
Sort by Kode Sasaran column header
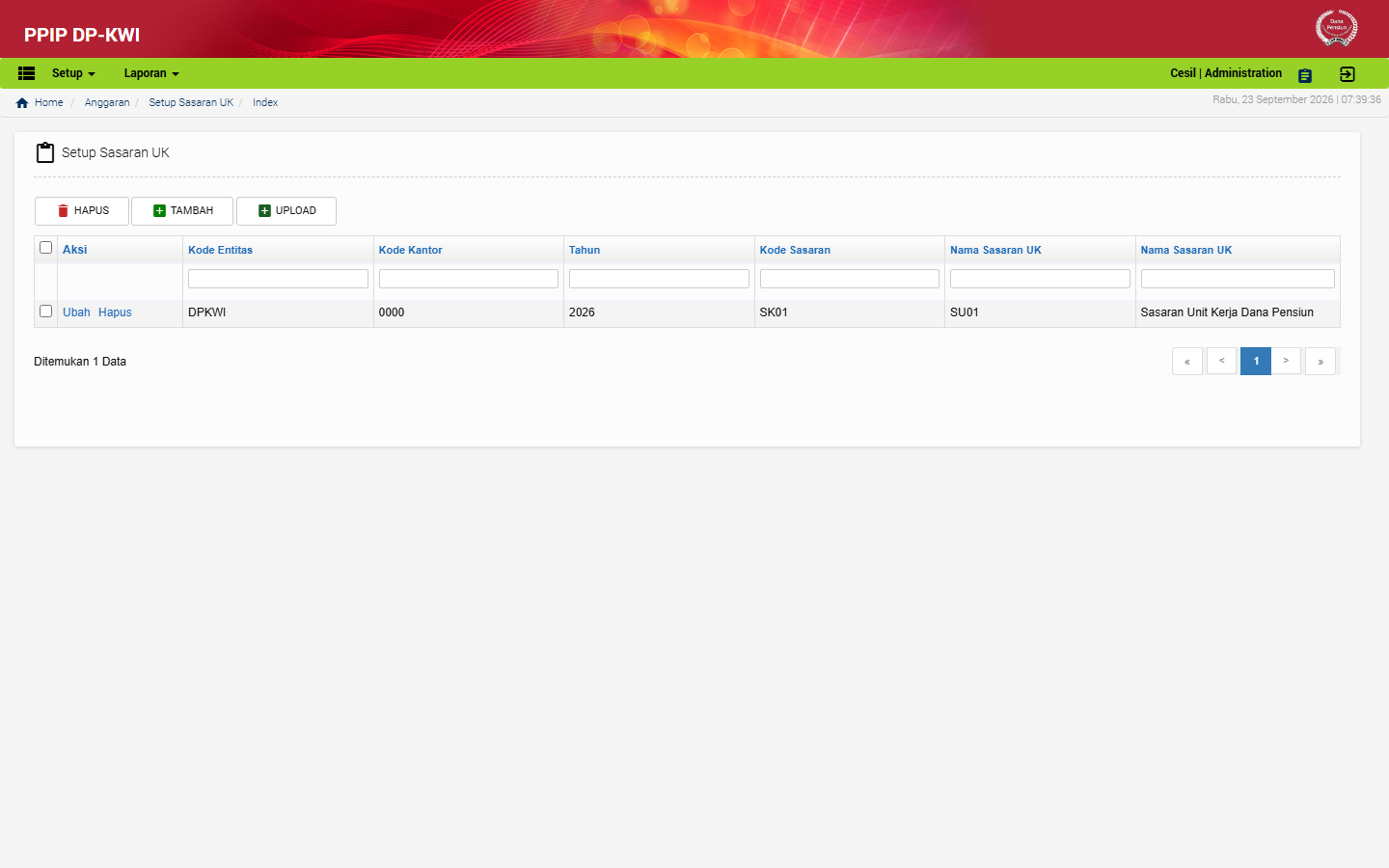point(795,250)
